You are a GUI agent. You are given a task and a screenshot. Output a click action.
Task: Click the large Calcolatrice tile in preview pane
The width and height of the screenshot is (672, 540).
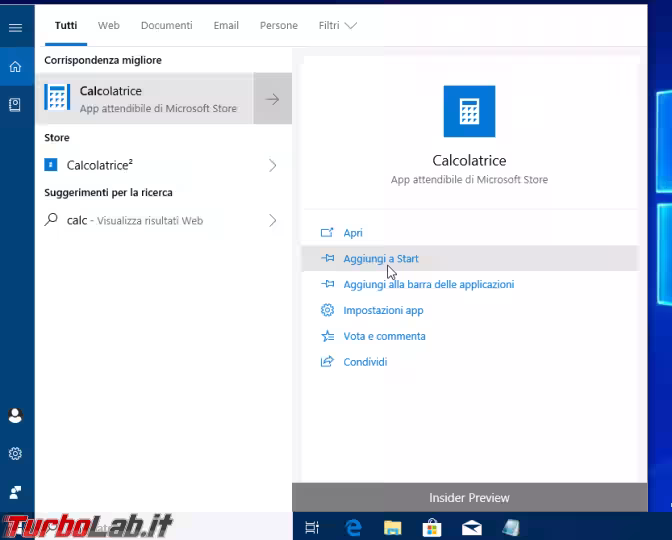[x=469, y=111]
